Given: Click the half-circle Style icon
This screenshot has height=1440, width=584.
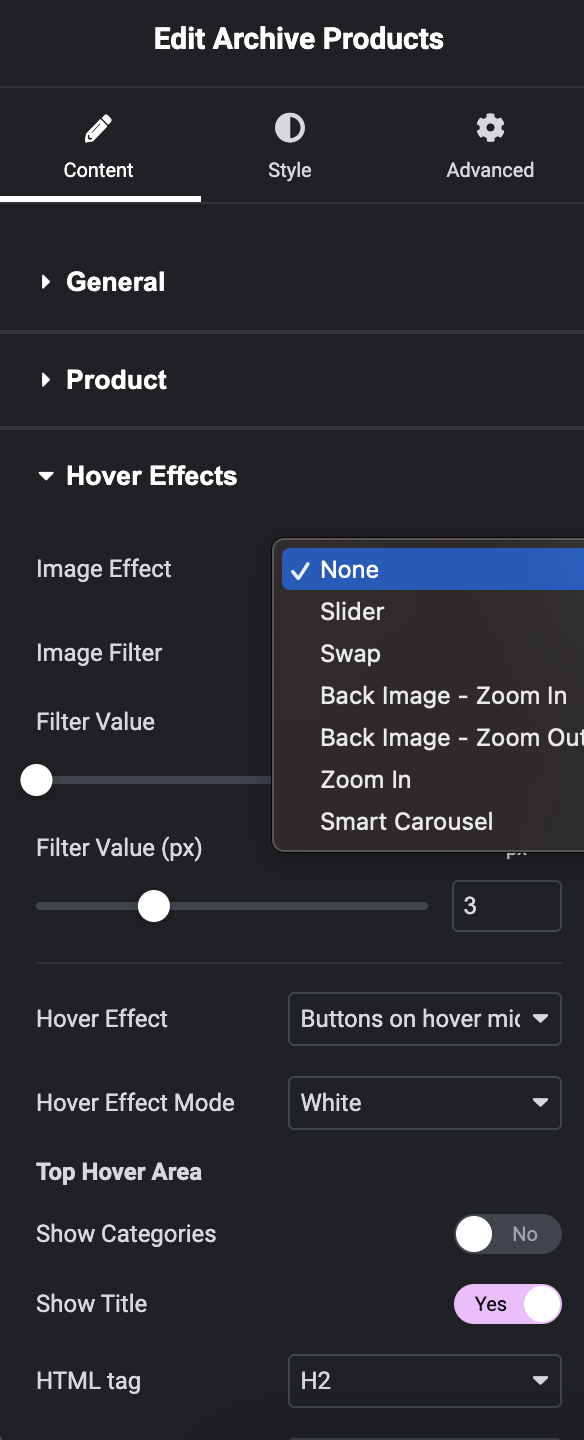Looking at the screenshot, I should point(290,128).
